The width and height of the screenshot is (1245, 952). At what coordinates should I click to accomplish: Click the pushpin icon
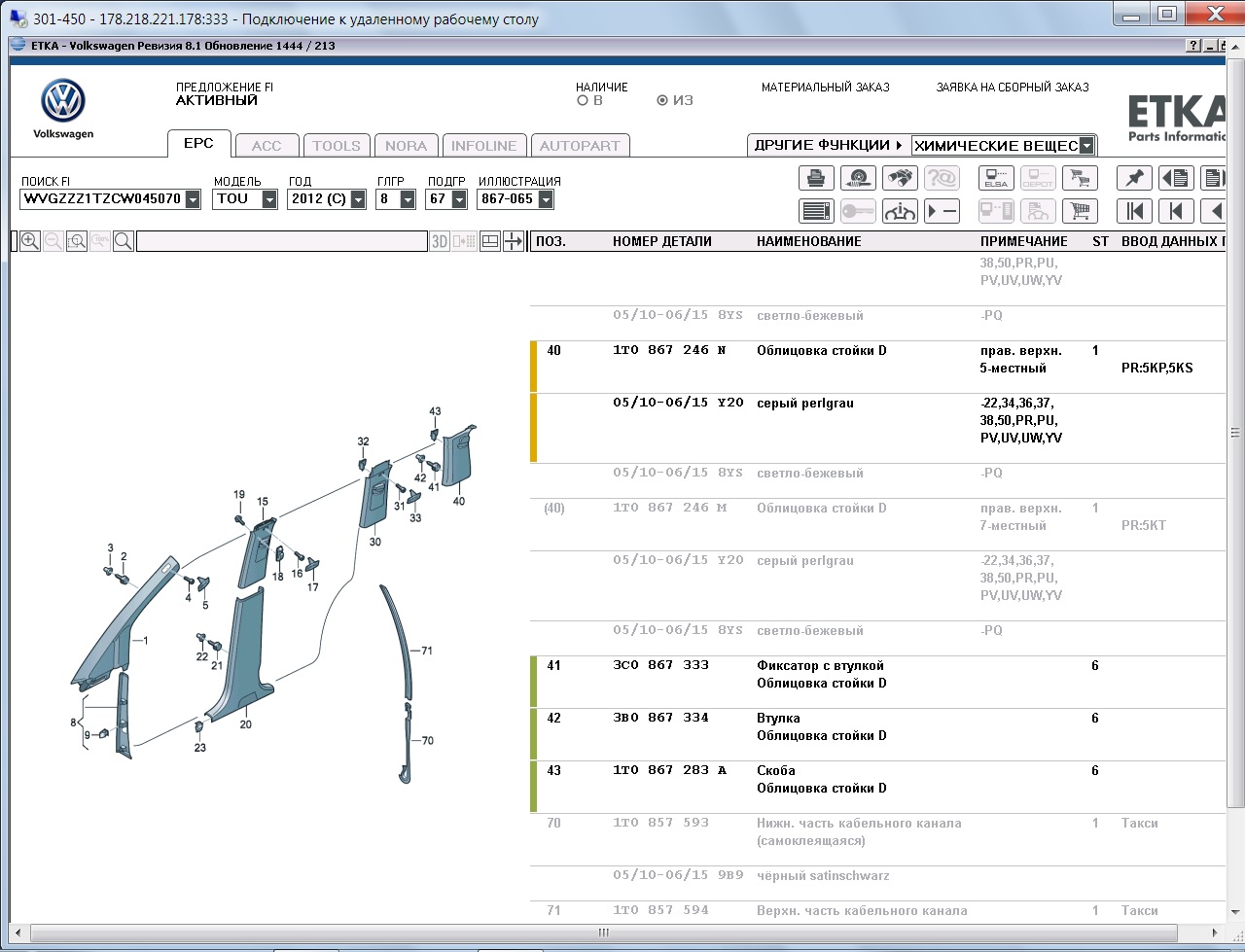click(x=1134, y=178)
